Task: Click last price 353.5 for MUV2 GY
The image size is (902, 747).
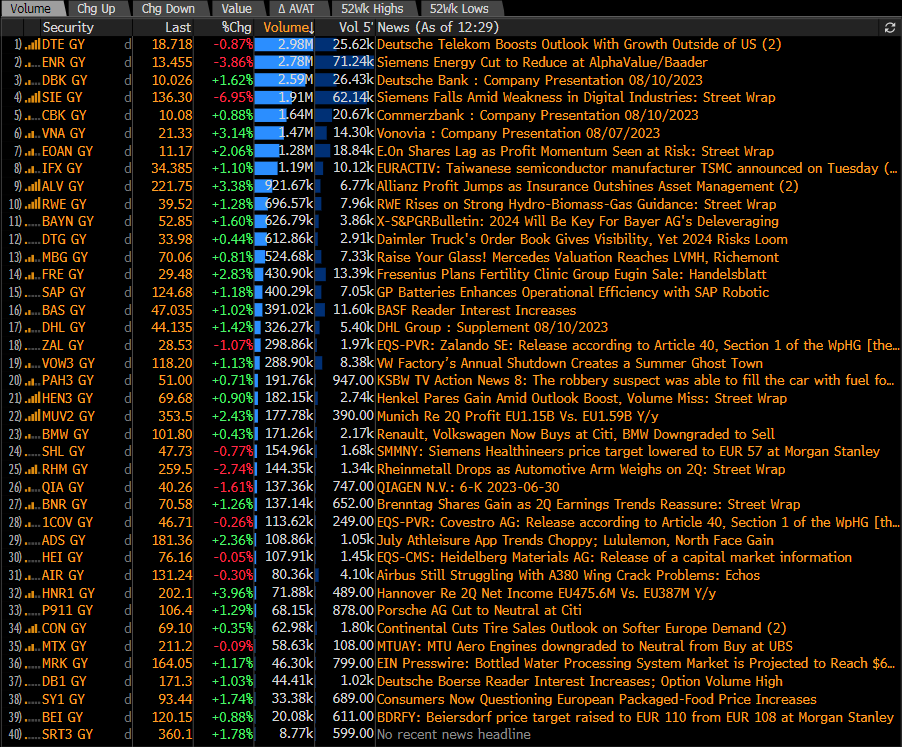Action: pos(175,416)
